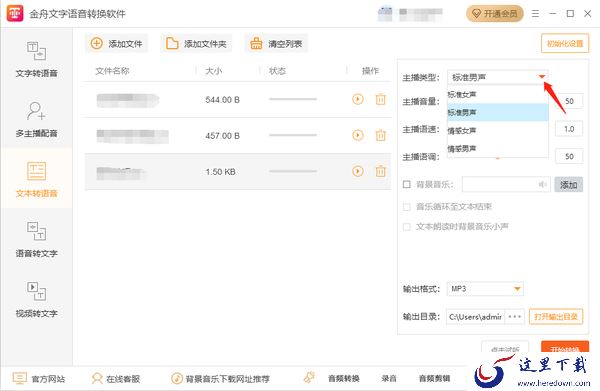Play preview for the 544.00 B file

(358, 99)
